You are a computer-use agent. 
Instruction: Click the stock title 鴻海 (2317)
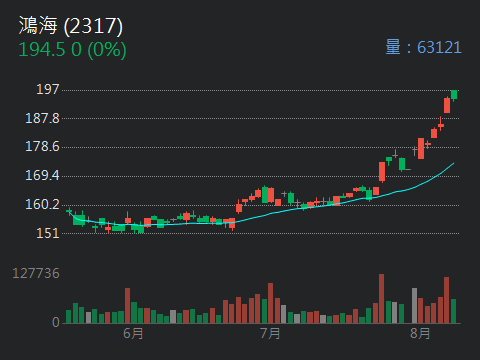point(71,26)
